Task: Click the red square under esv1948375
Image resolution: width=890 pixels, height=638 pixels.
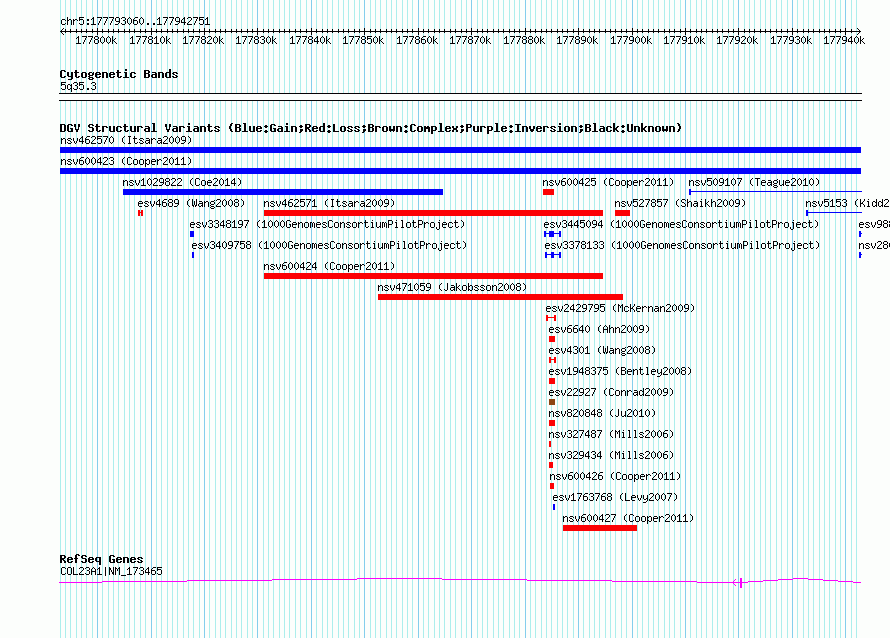Action: pyautogui.click(x=552, y=381)
